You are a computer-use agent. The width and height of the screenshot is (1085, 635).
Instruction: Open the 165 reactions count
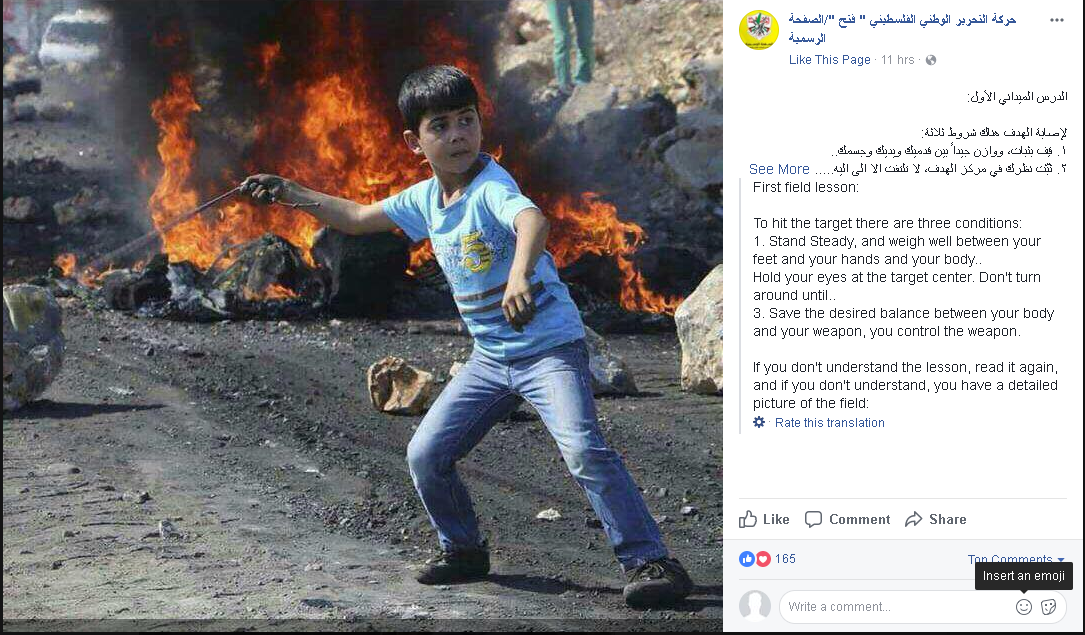pos(785,559)
